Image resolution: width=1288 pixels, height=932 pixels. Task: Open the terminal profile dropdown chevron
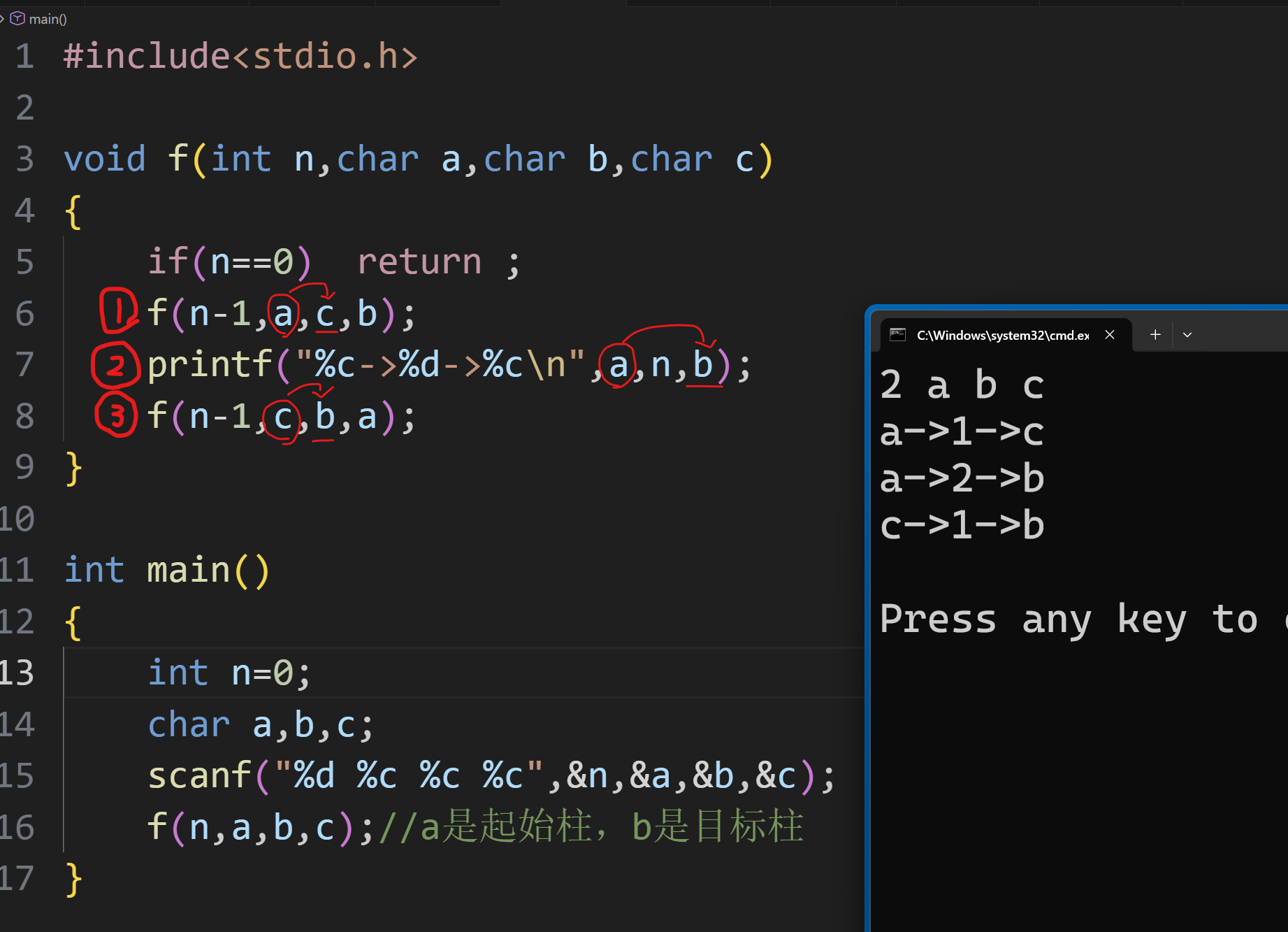coord(1187,335)
